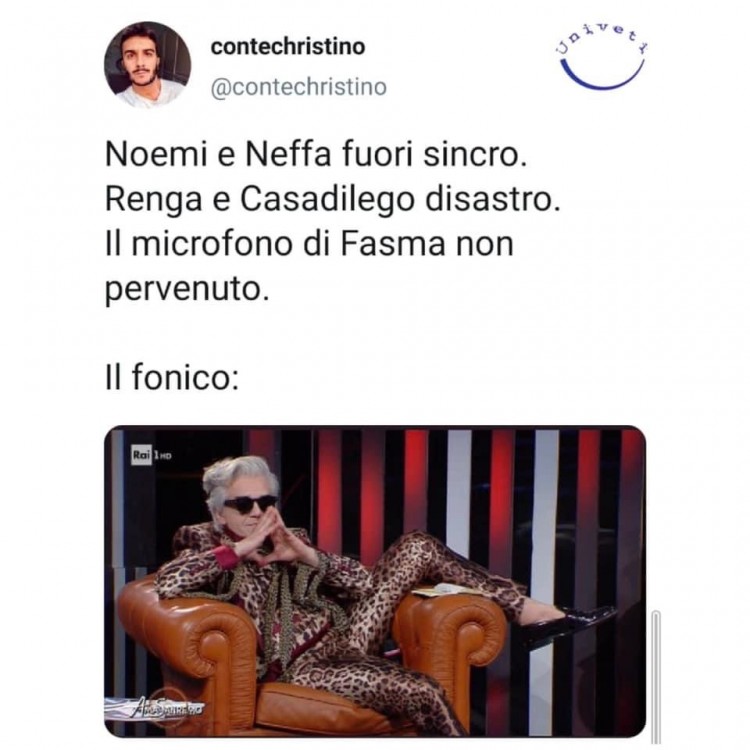Viewport: 750px width, 750px height.
Task: Open the attached tweet image
Action: click(375, 581)
